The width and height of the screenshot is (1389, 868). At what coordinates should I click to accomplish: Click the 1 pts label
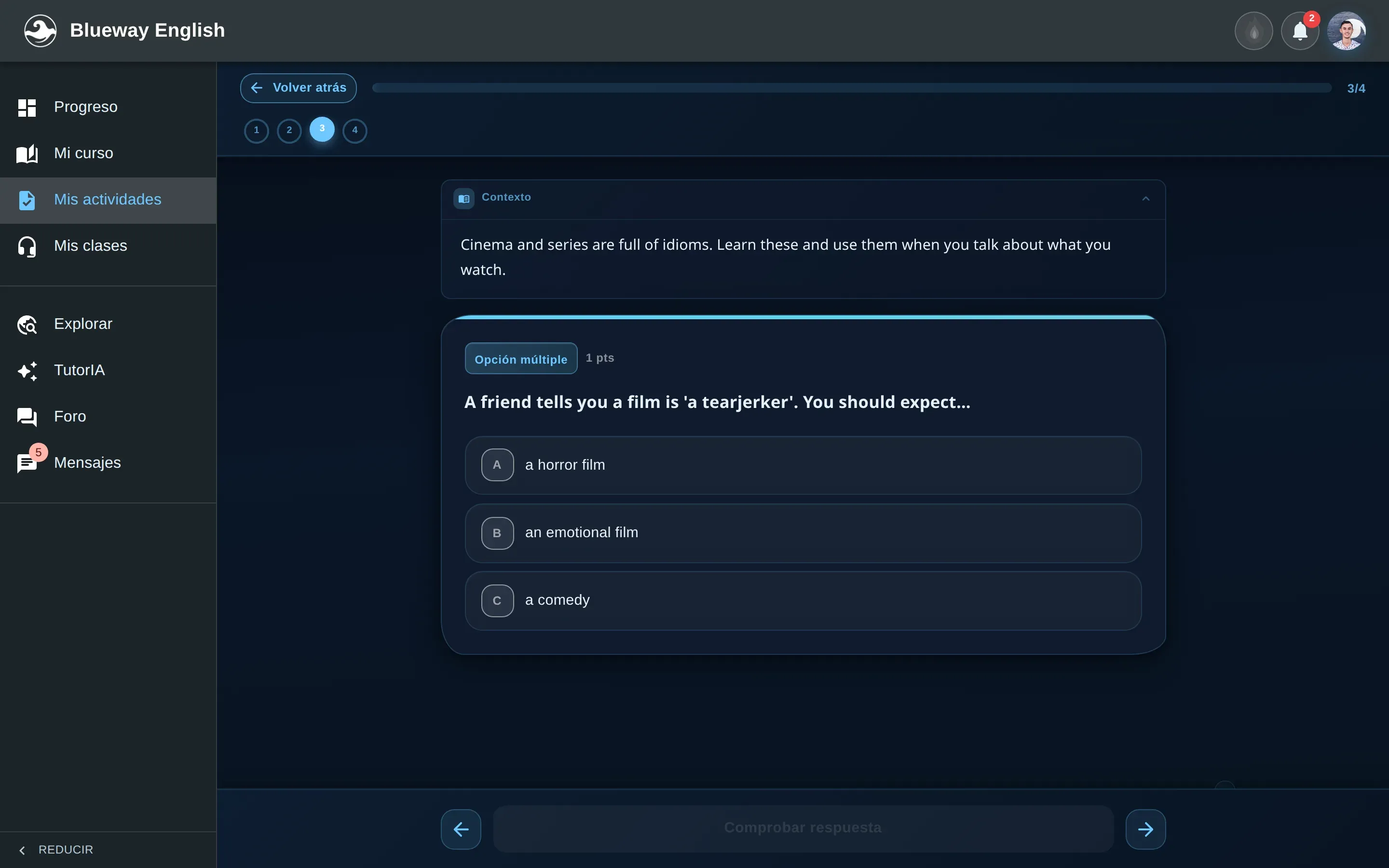coord(600,358)
